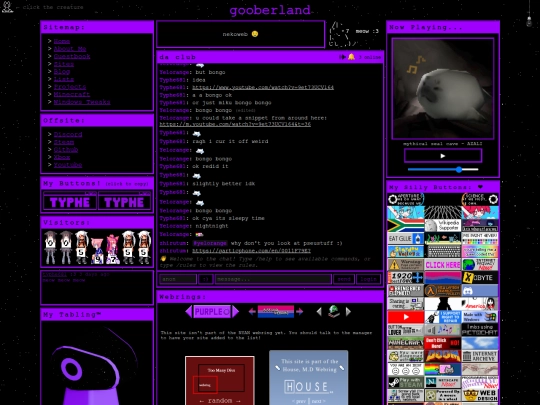Click the seal album art image
The width and height of the screenshot is (540, 405).
pos(443,89)
